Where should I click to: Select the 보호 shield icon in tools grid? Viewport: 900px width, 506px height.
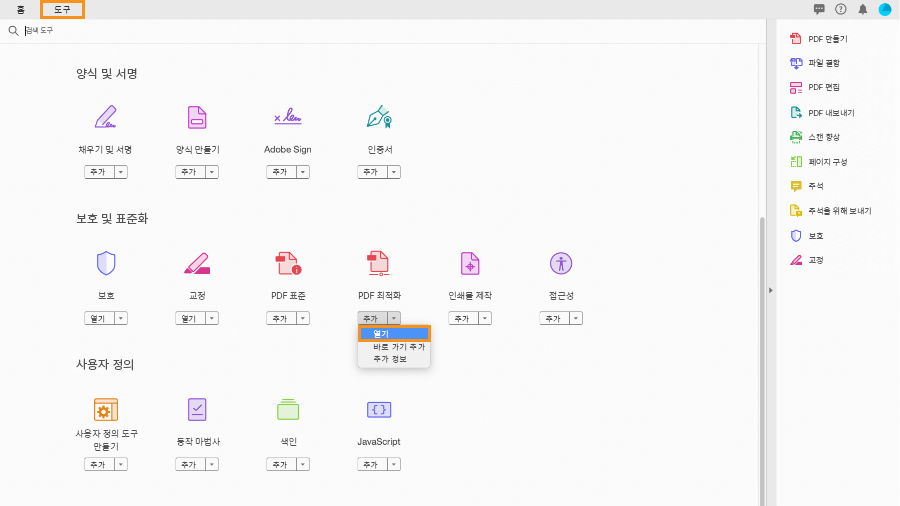click(105, 263)
